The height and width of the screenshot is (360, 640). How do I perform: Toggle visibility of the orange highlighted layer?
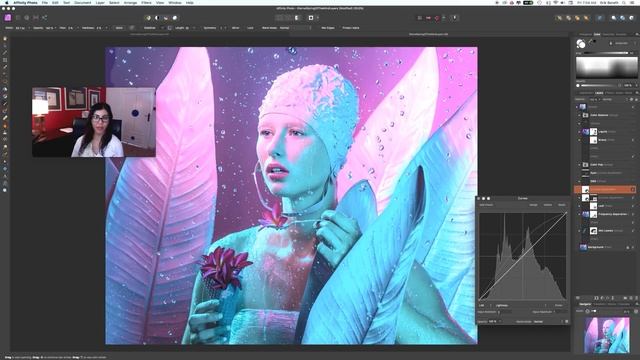tap(633, 189)
